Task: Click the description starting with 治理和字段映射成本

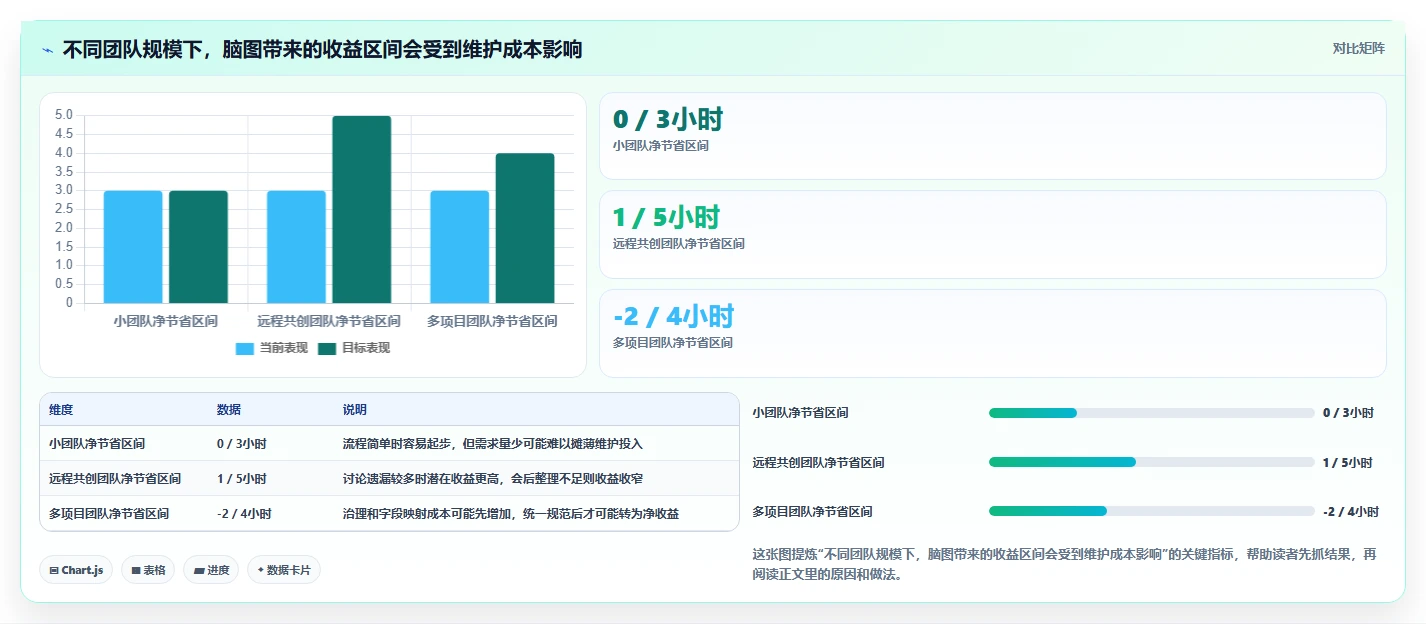Action: [x=511, y=514]
